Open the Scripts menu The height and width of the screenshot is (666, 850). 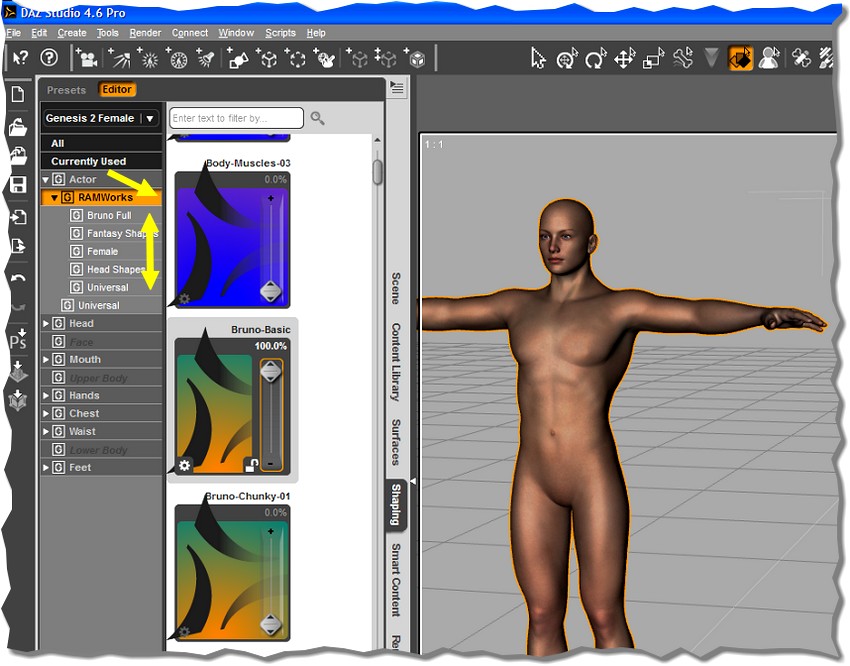(x=280, y=33)
